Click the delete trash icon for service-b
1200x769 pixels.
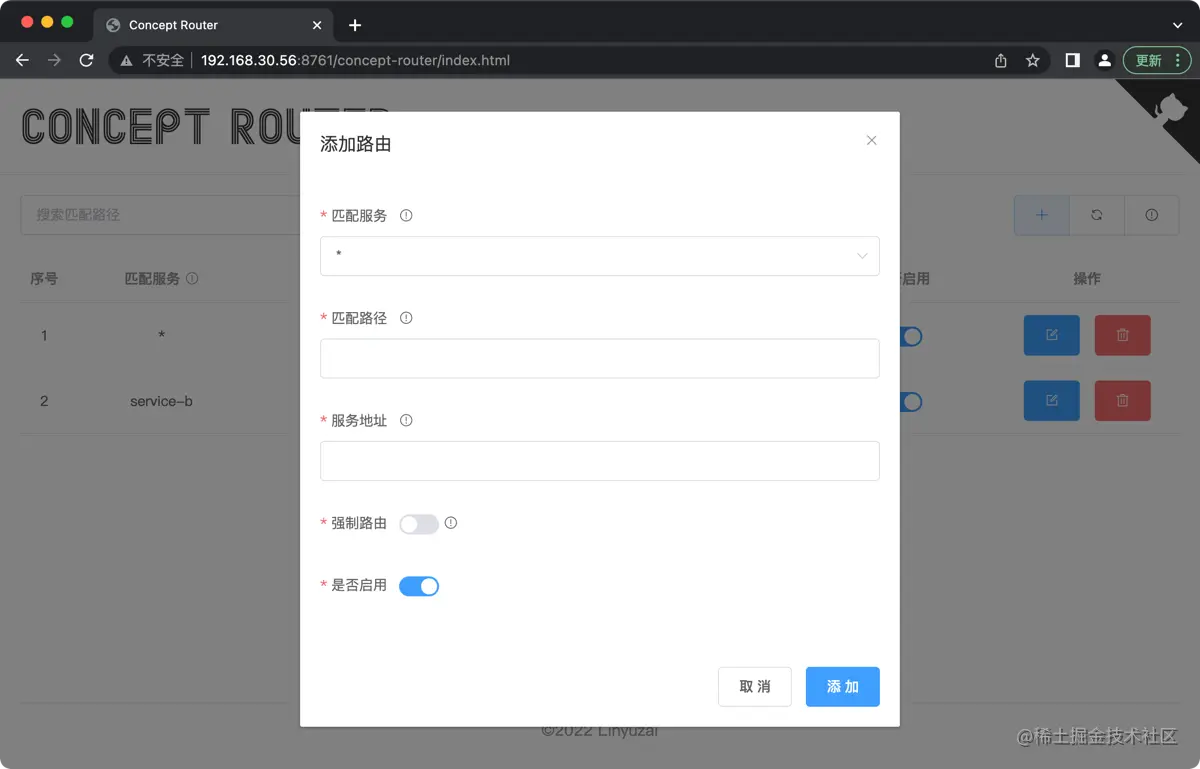tap(1122, 401)
